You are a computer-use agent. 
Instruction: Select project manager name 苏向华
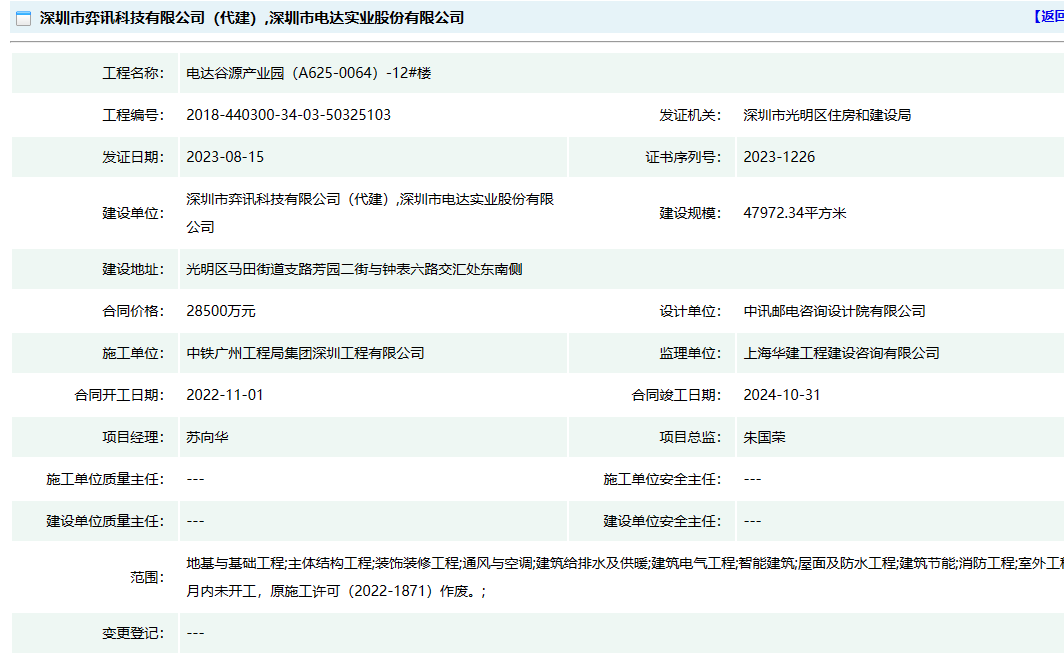[208, 438]
